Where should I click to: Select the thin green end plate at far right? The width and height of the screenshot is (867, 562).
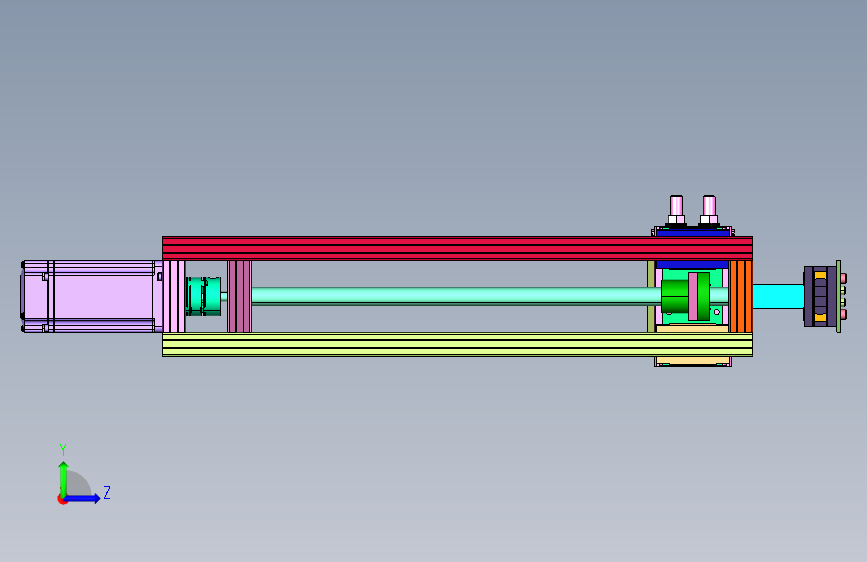point(839,296)
